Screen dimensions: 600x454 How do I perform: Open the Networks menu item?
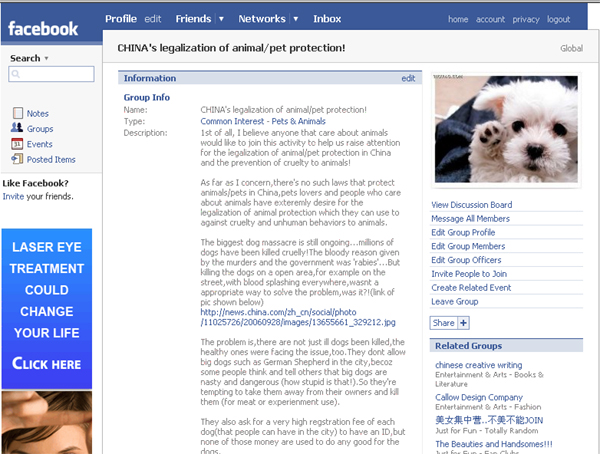(262, 19)
